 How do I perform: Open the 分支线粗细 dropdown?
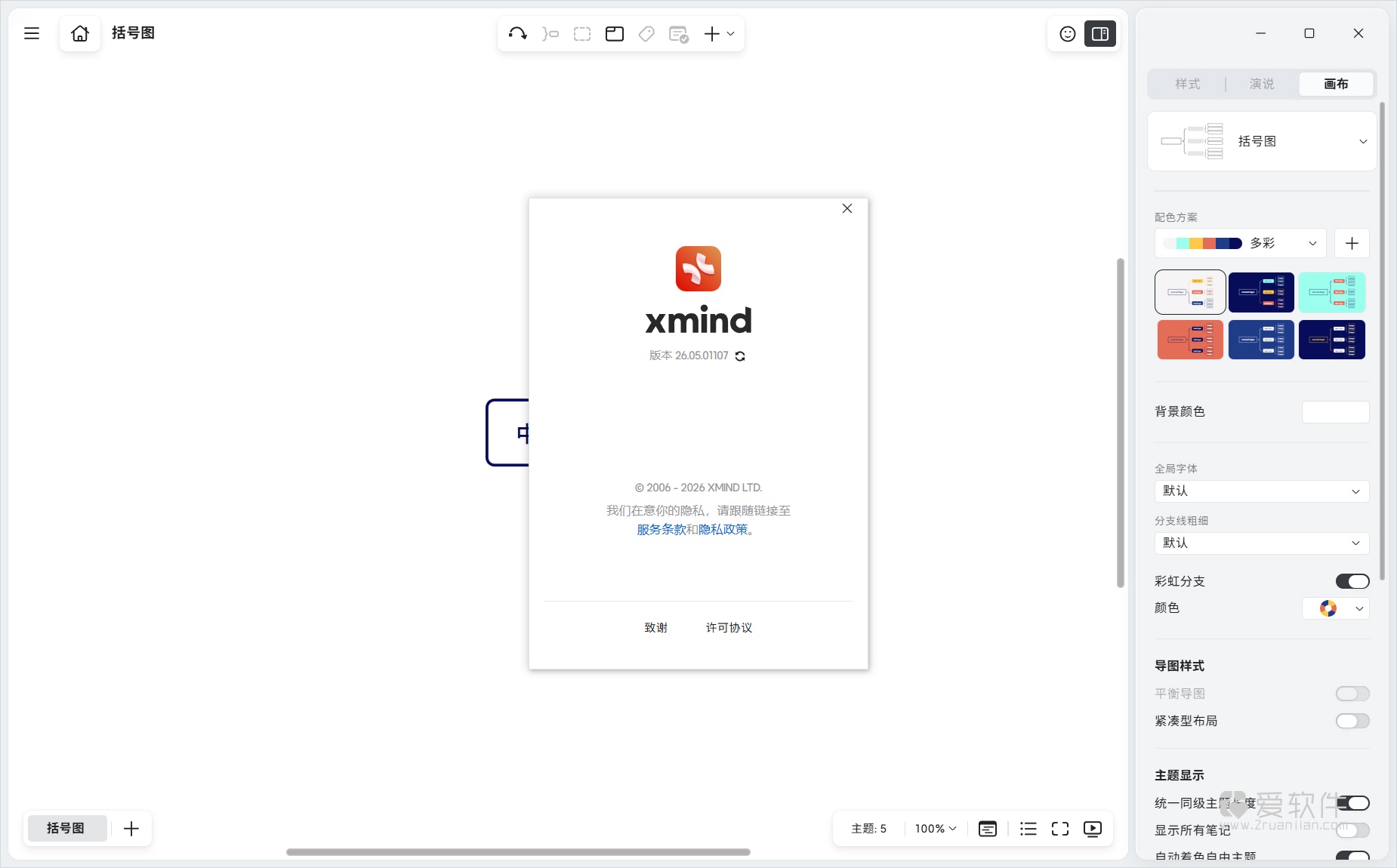tap(1262, 543)
